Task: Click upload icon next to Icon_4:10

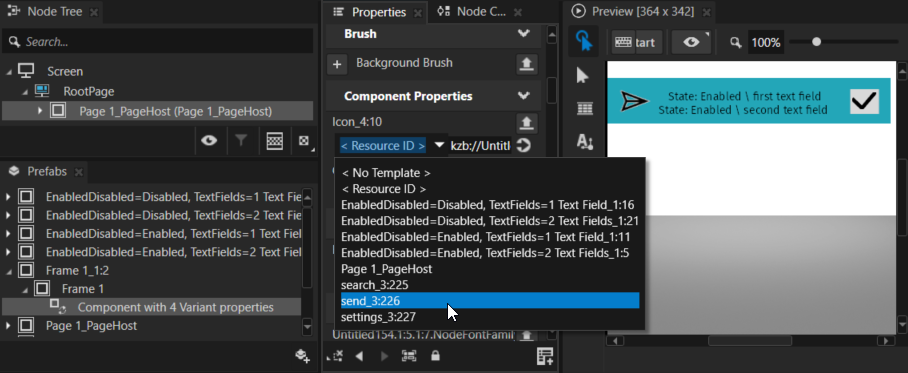Action: [526, 123]
